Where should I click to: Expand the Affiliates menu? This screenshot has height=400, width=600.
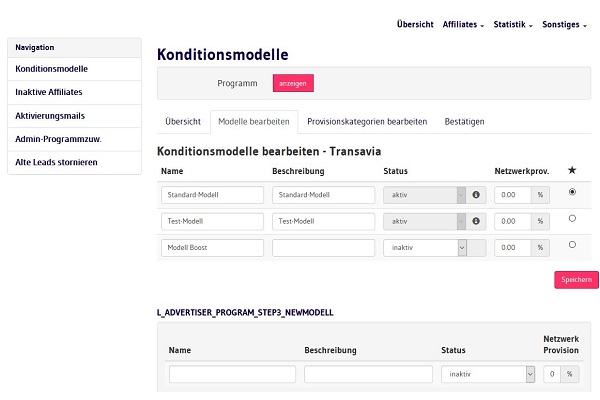463,24
